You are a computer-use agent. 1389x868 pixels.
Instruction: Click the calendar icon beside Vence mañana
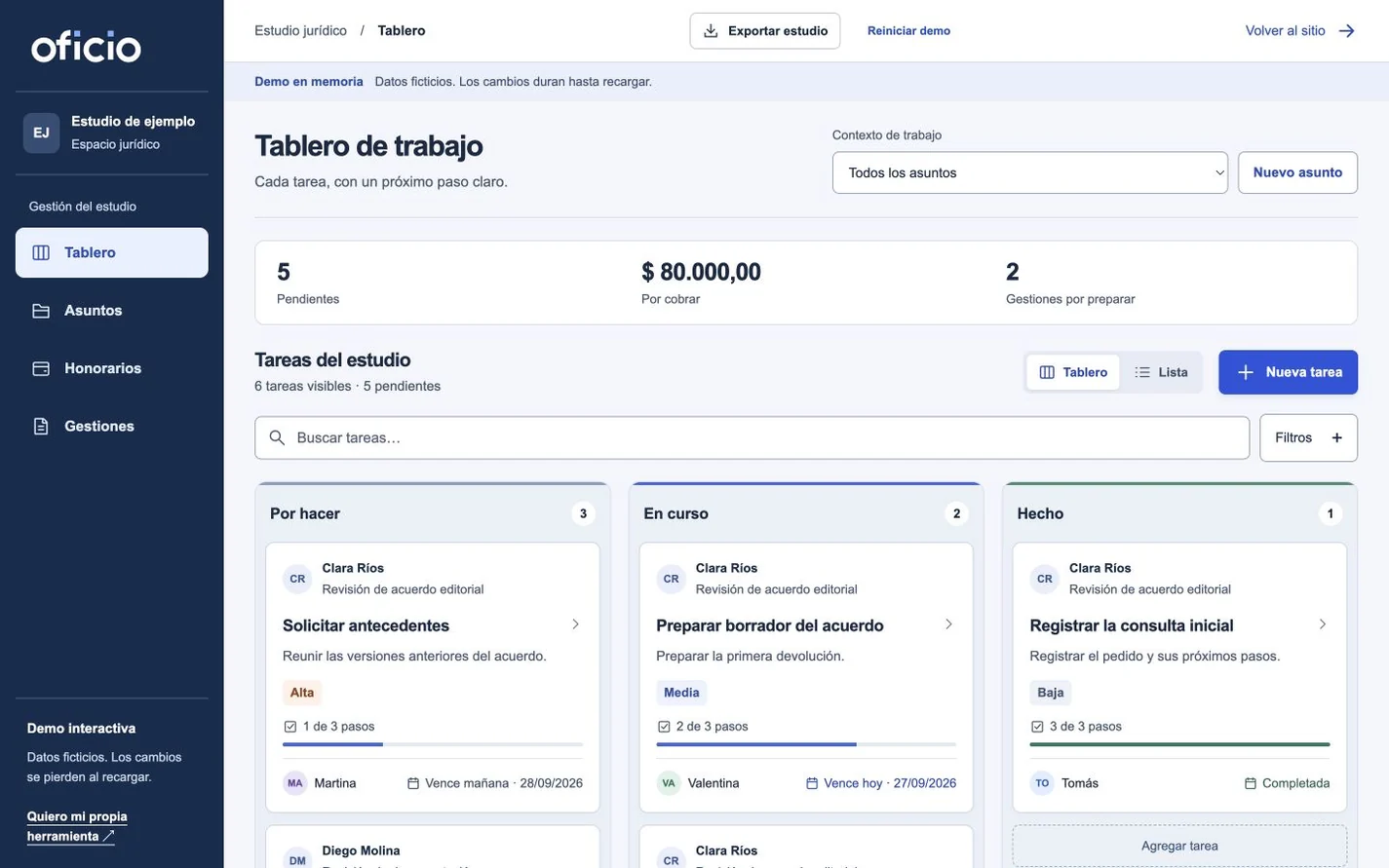tap(413, 783)
